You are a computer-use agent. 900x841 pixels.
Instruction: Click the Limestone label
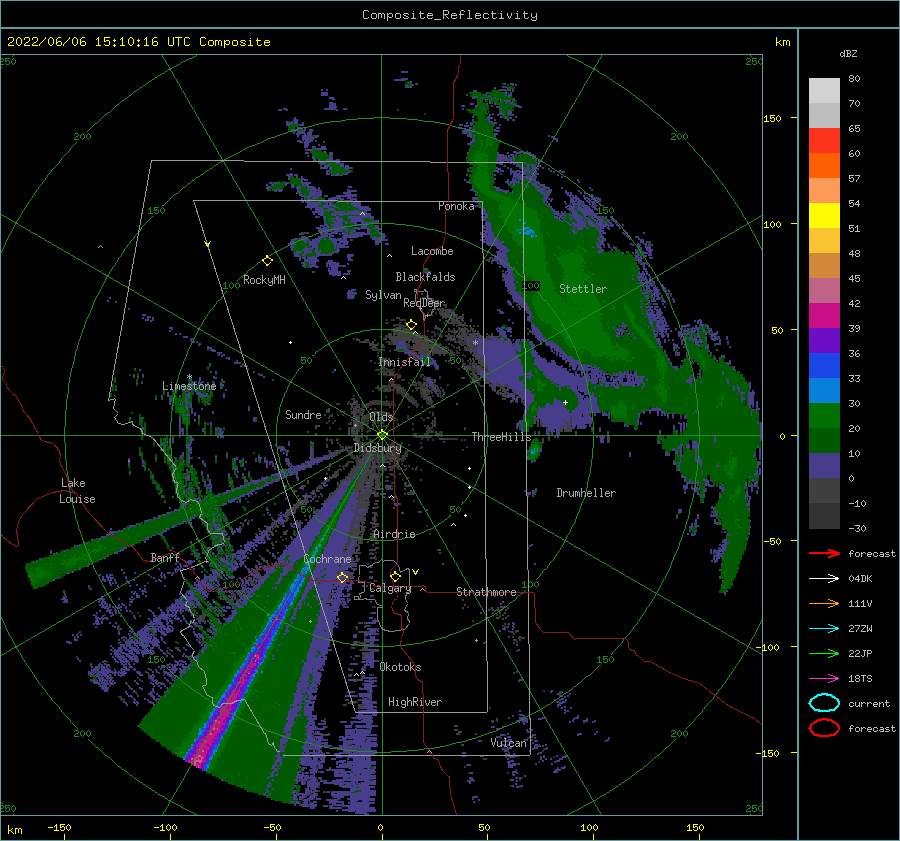[189, 386]
